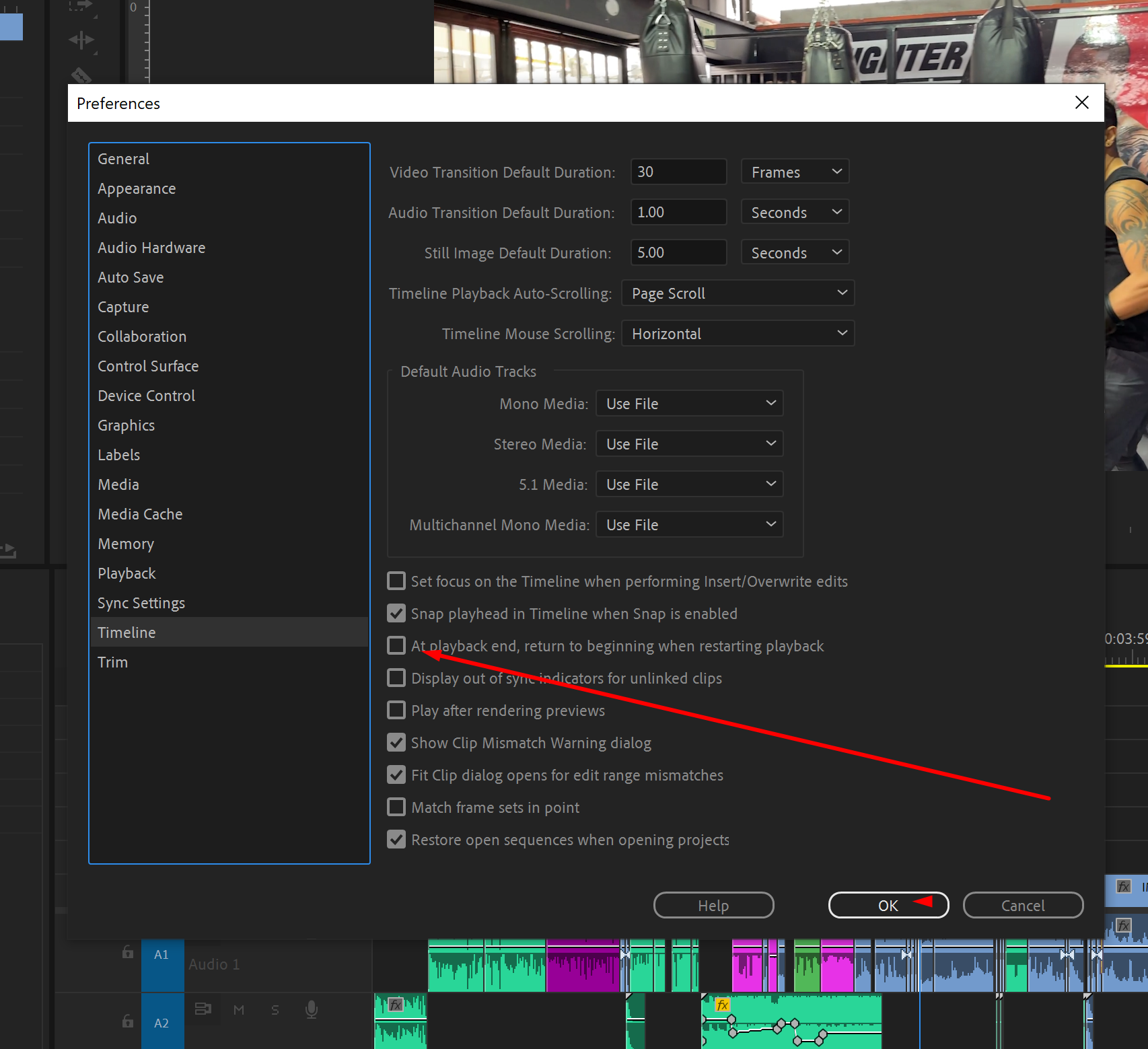1148x1049 pixels.
Task: Select the Audio category in the list
Action: tap(229, 218)
